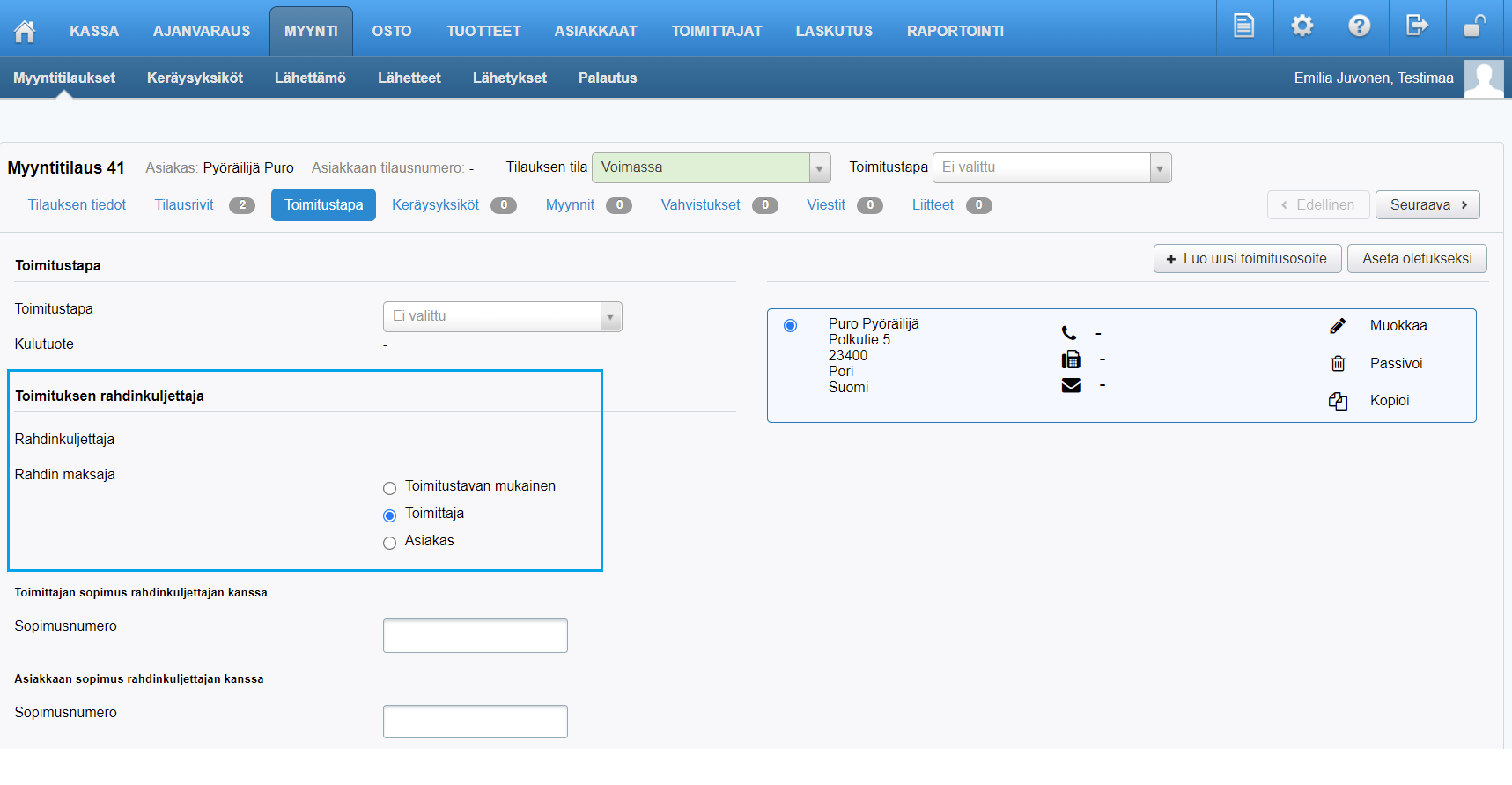Screen dimensions: 1512x785
Task: Click the supplier Sopimusnumero input field
Action: pyautogui.click(x=475, y=635)
